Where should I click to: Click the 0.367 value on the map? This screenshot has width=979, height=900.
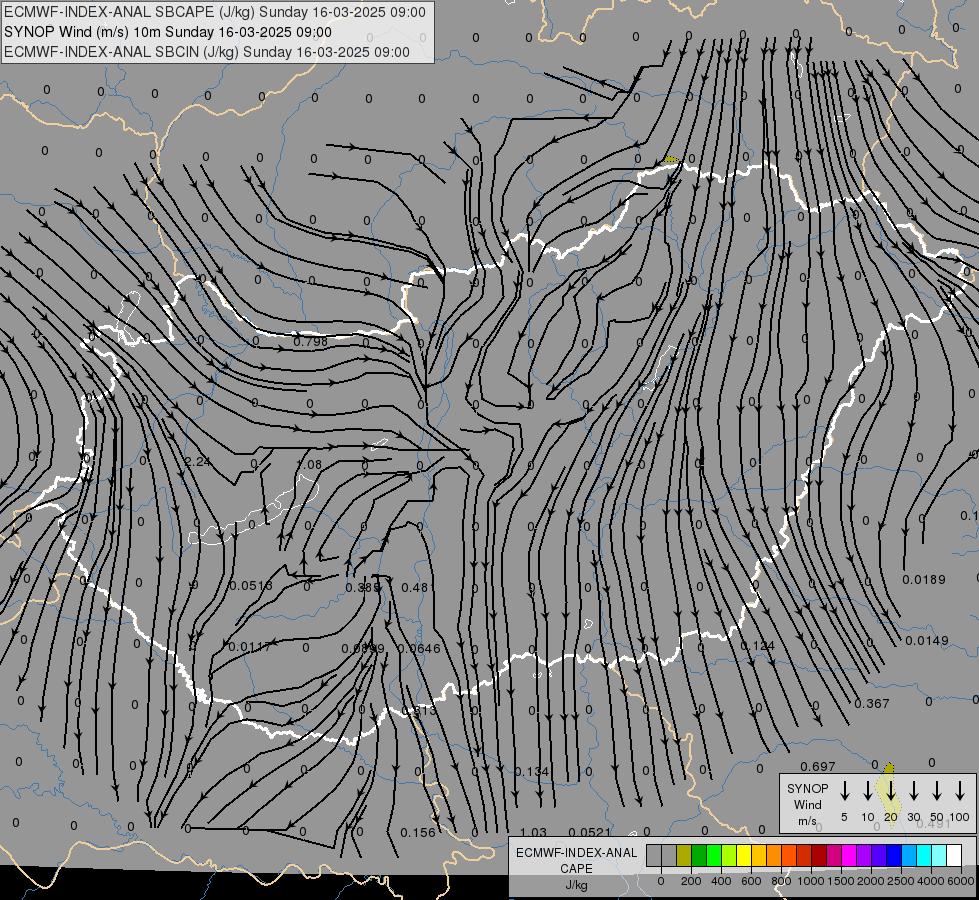tap(872, 703)
